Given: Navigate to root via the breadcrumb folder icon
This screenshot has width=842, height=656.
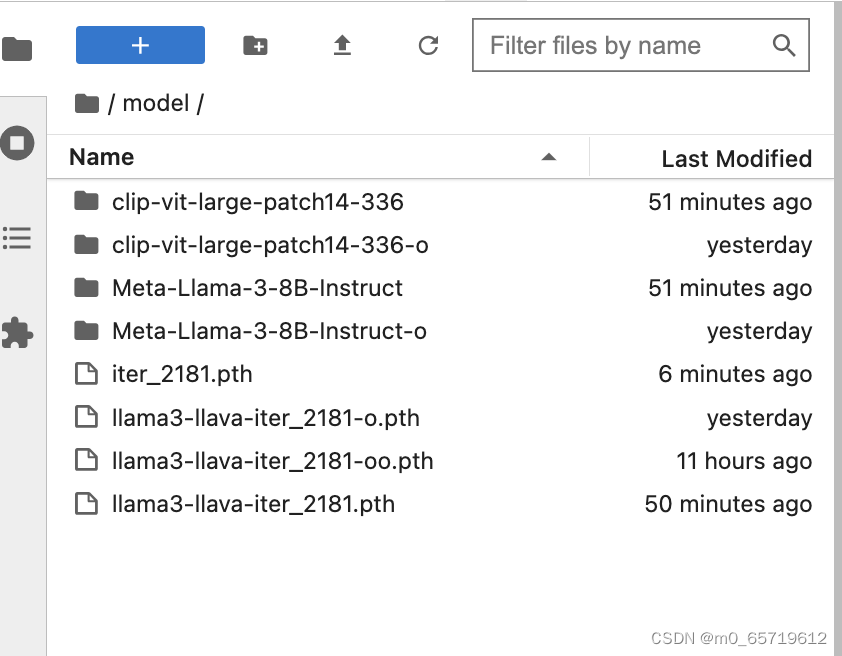Looking at the screenshot, I should pos(85,102).
